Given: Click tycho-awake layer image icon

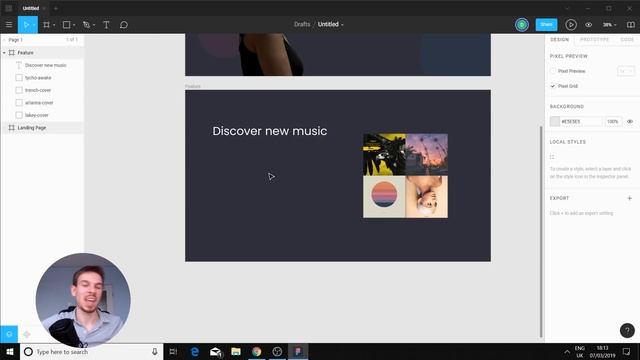Looking at the screenshot, I should pyautogui.click(x=19, y=78).
